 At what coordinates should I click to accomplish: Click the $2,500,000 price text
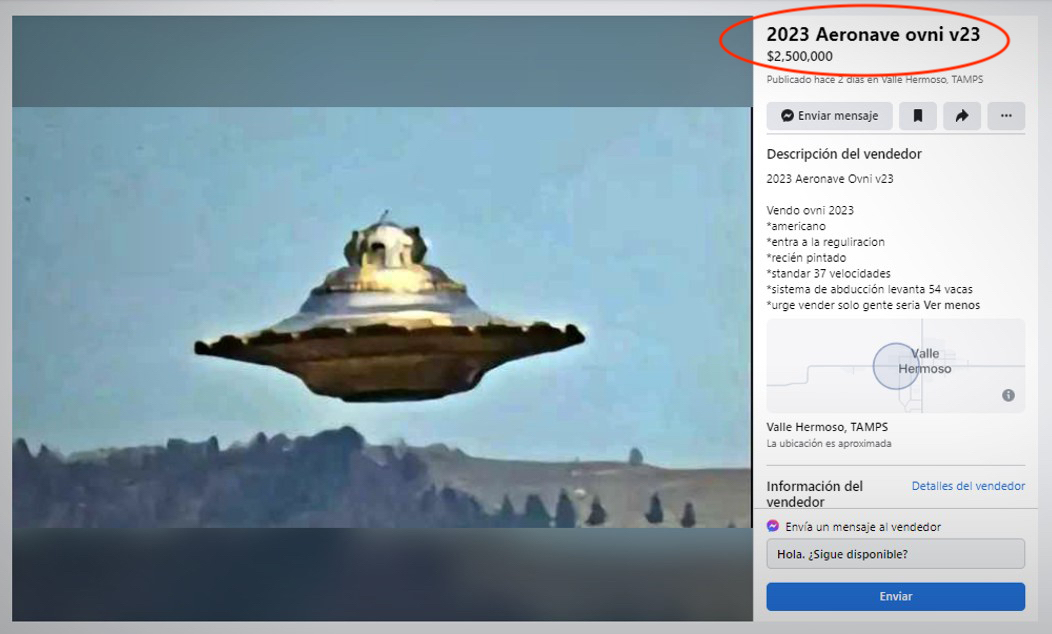(x=800, y=56)
